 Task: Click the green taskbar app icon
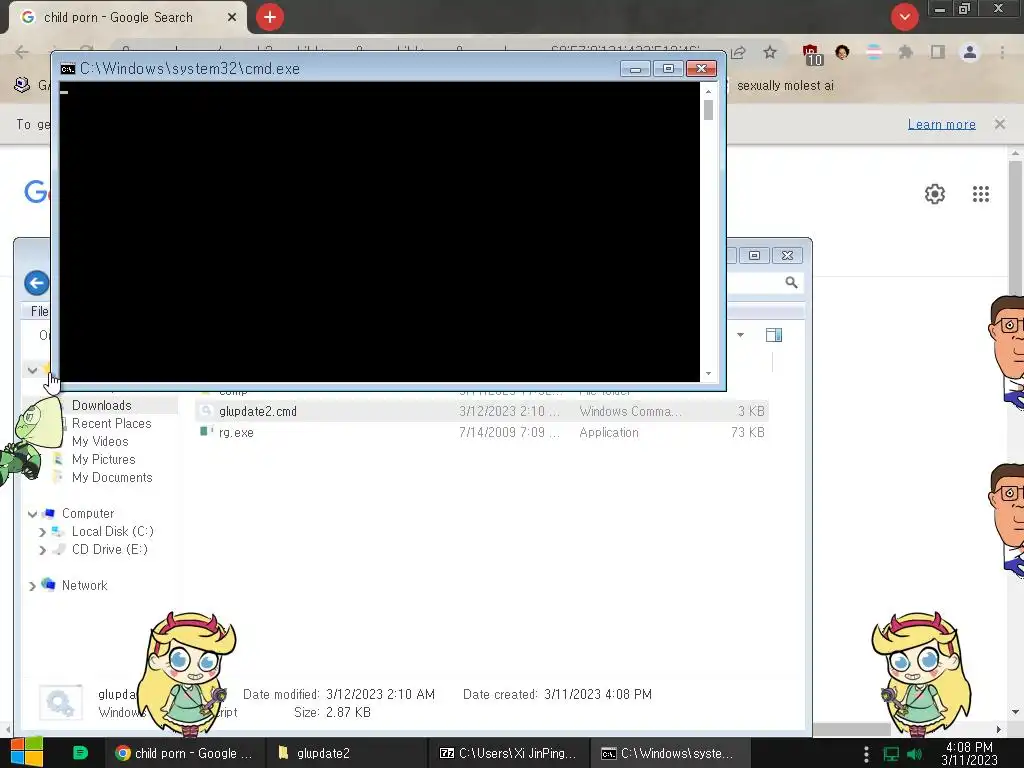80,753
